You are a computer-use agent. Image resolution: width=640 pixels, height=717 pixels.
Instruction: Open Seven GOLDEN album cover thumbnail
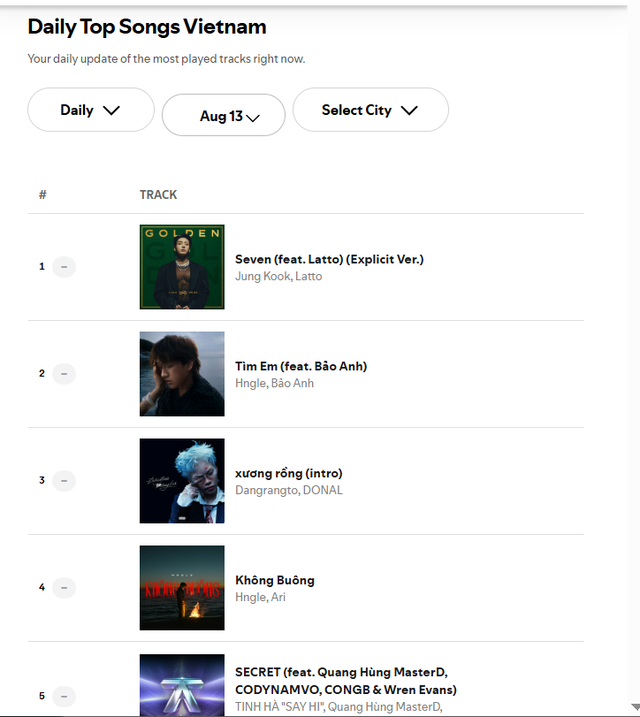coord(182,267)
